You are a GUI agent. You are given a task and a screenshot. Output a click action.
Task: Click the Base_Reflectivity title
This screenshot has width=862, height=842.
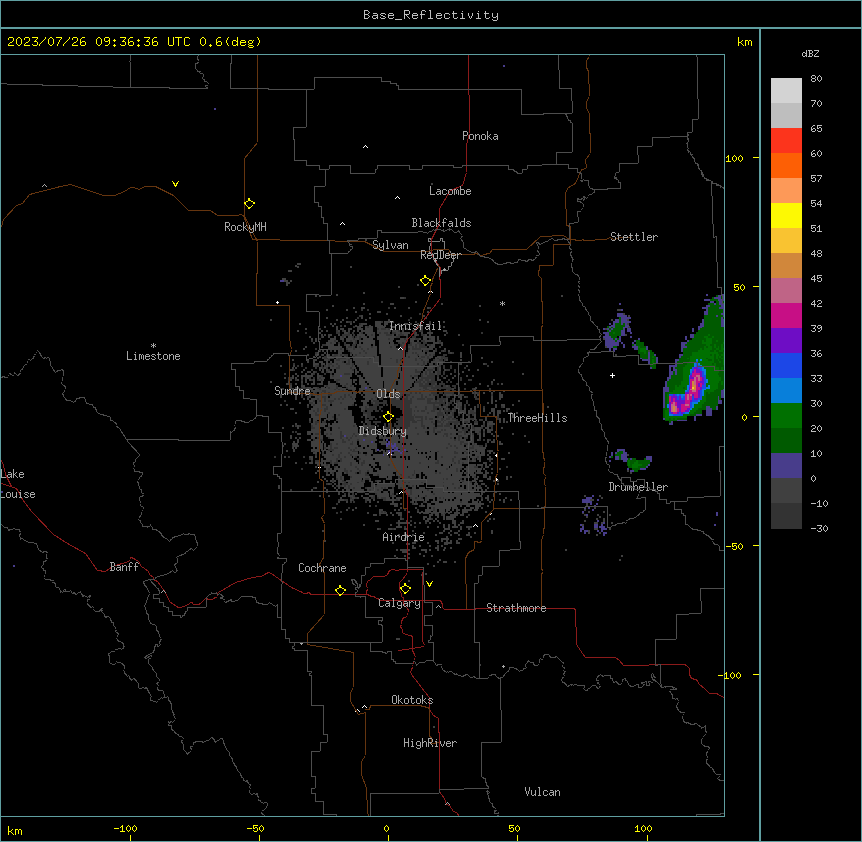(x=431, y=15)
